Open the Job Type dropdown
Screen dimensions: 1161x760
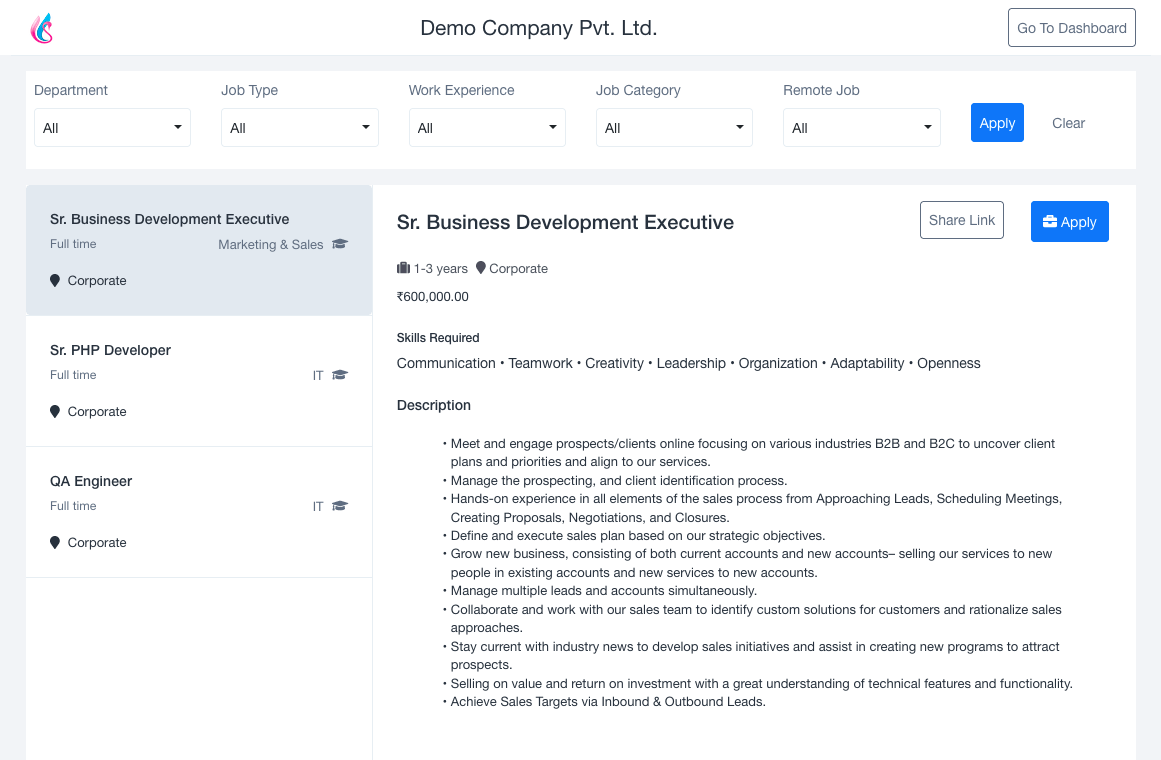[299, 127]
